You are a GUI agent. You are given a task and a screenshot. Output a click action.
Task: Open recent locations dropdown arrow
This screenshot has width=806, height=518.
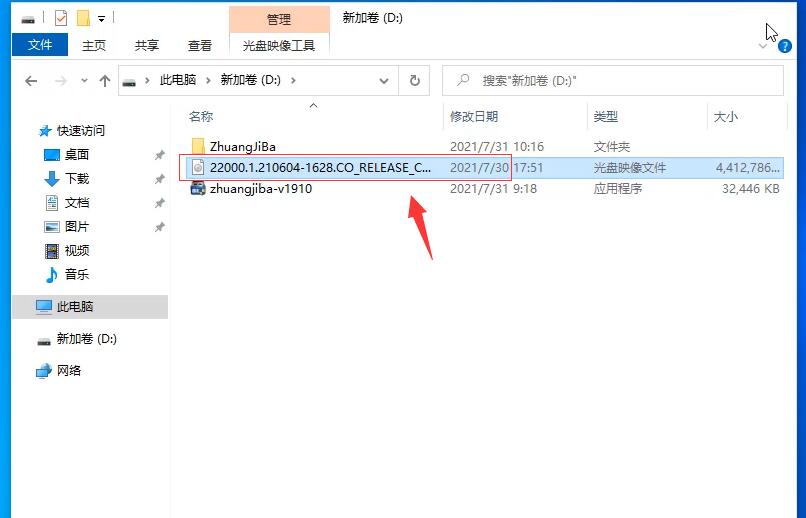click(x=84, y=81)
